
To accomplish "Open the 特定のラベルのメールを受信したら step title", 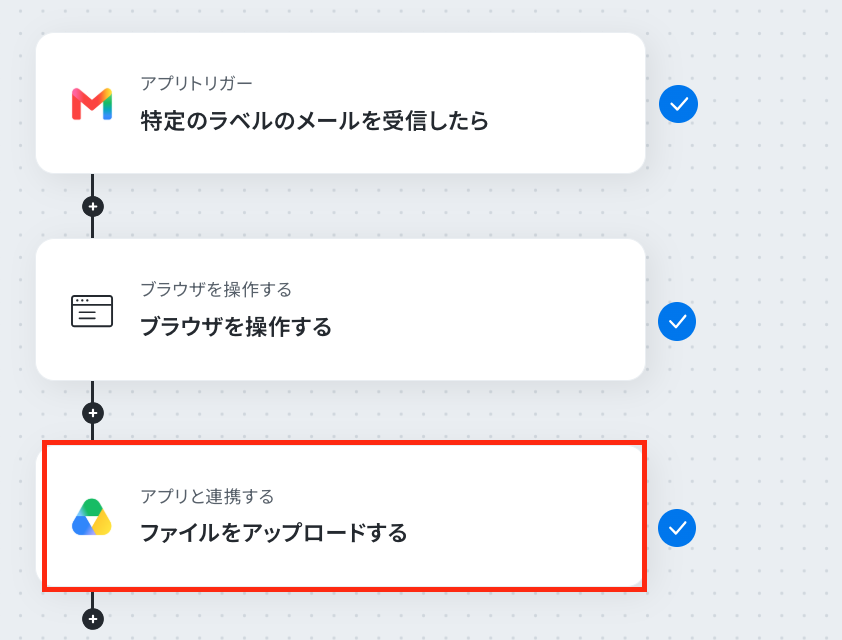I will click(315, 121).
